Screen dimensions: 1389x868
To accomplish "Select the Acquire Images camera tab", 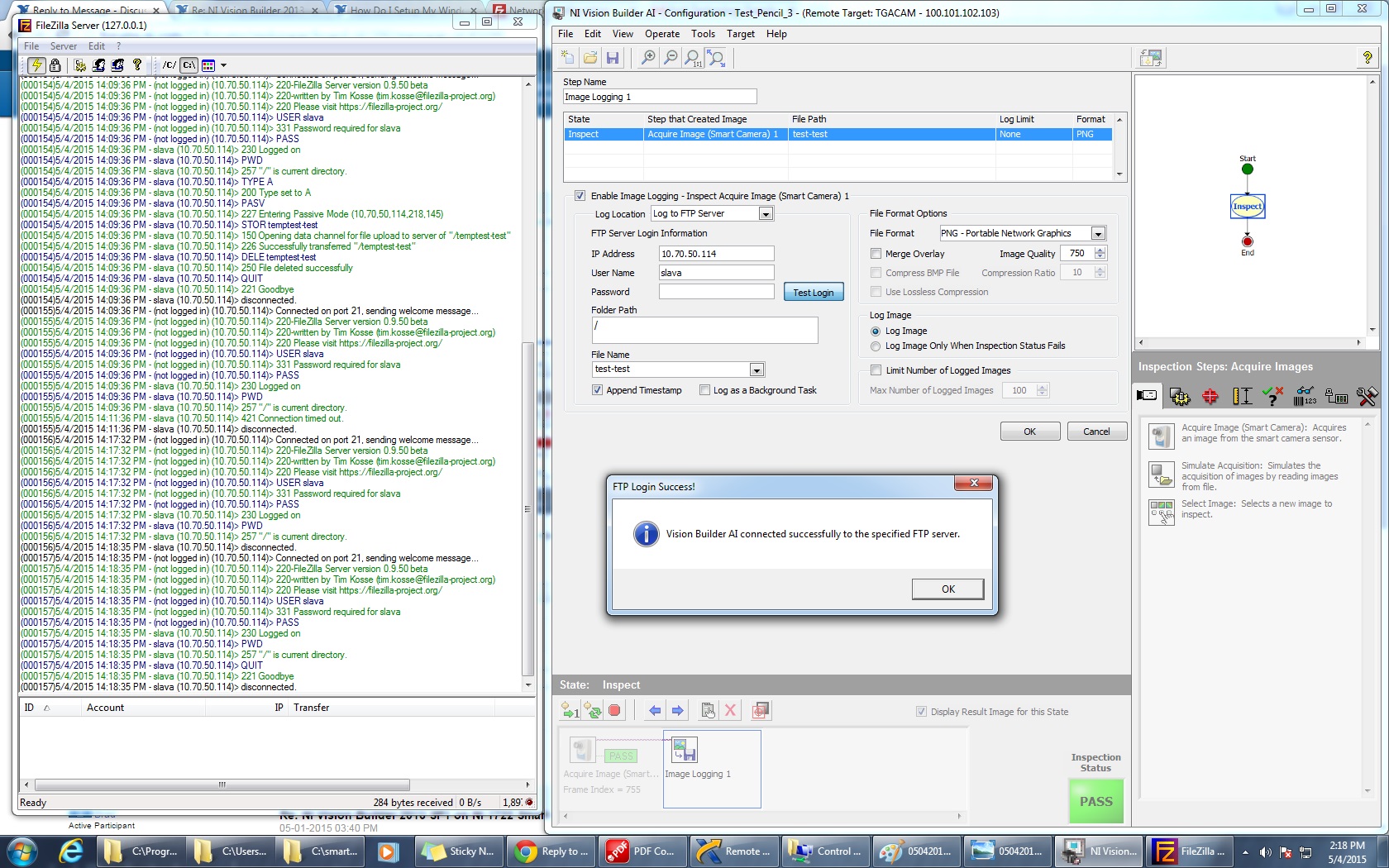I will click(1148, 396).
